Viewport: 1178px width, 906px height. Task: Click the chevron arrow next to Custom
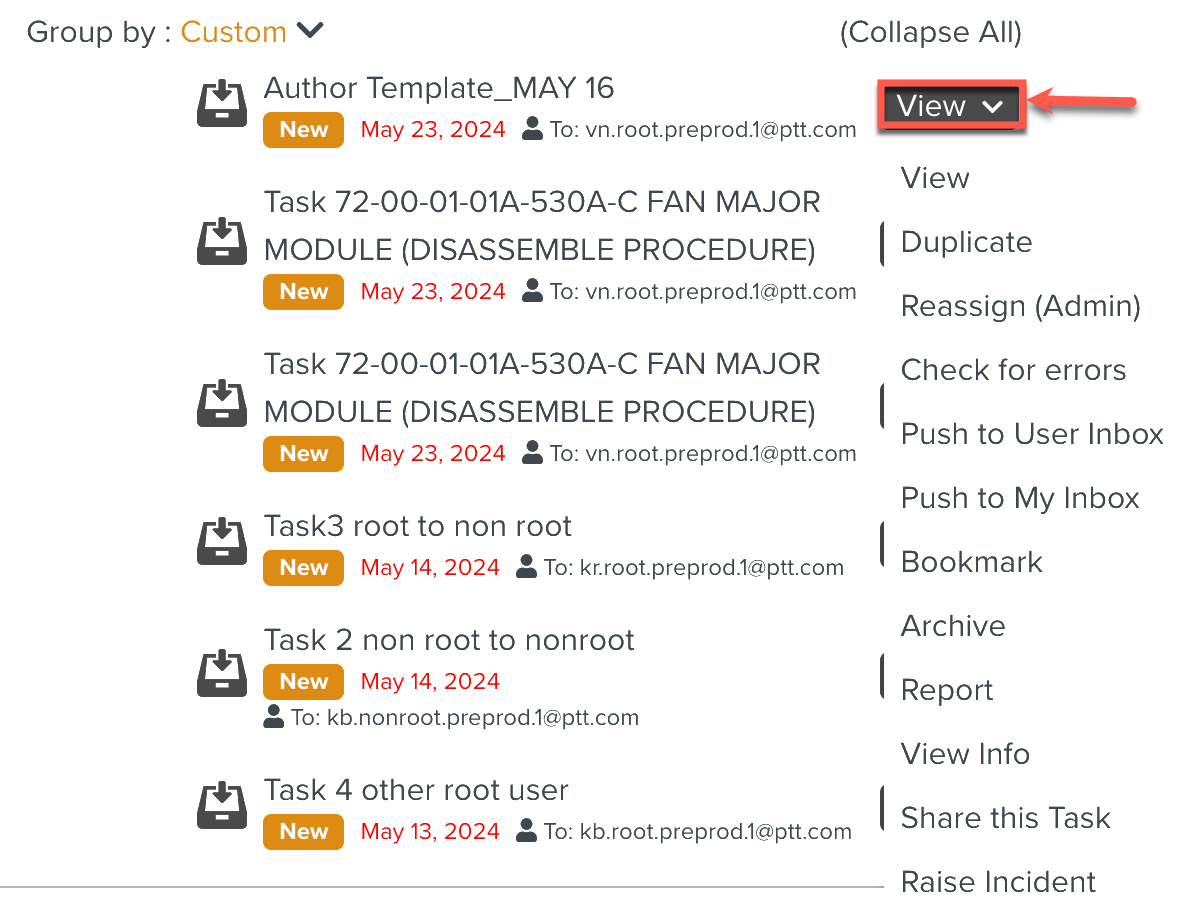(x=311, y=31)
